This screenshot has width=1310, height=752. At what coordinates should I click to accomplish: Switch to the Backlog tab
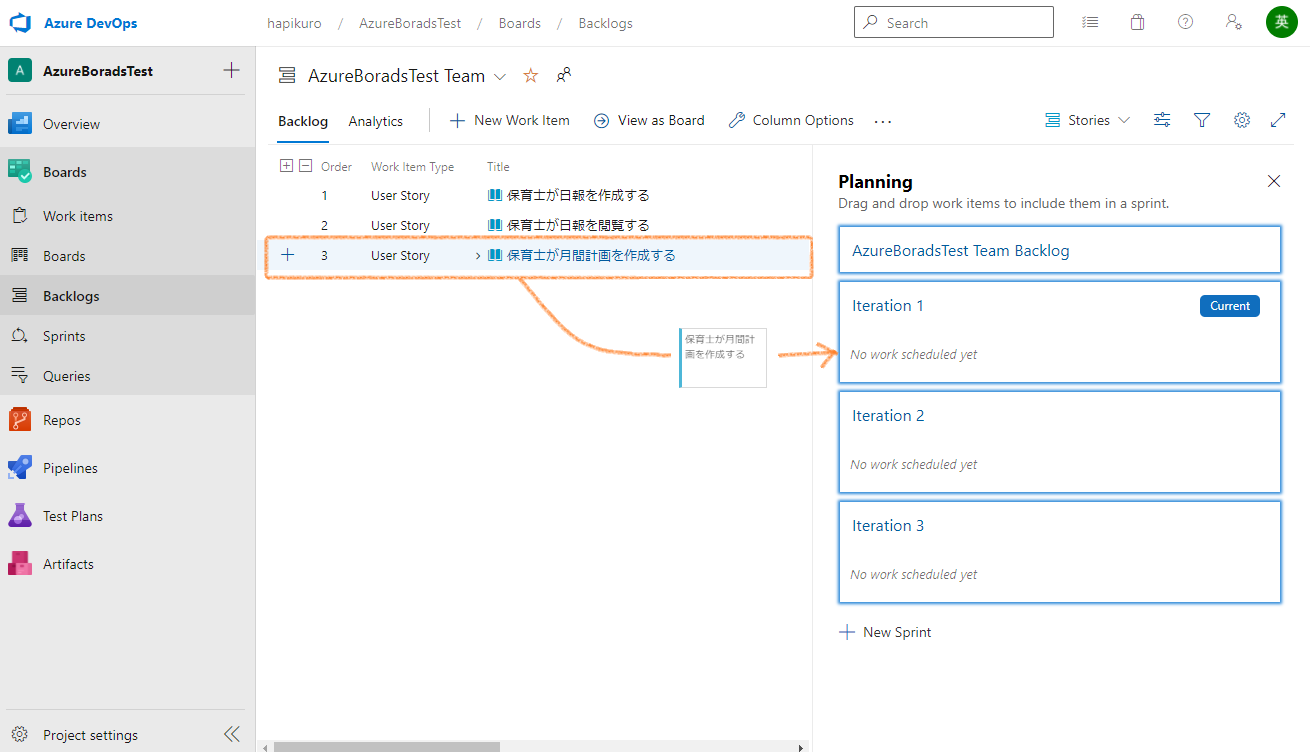[303, 121]
